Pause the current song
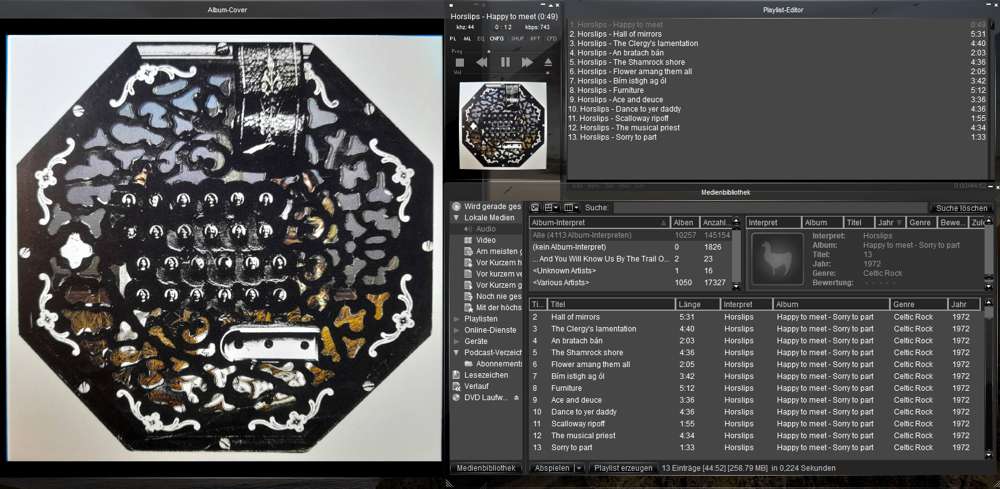Image resolution: width=1000 pixels, height=489 pixels. [x=505, y=62]
